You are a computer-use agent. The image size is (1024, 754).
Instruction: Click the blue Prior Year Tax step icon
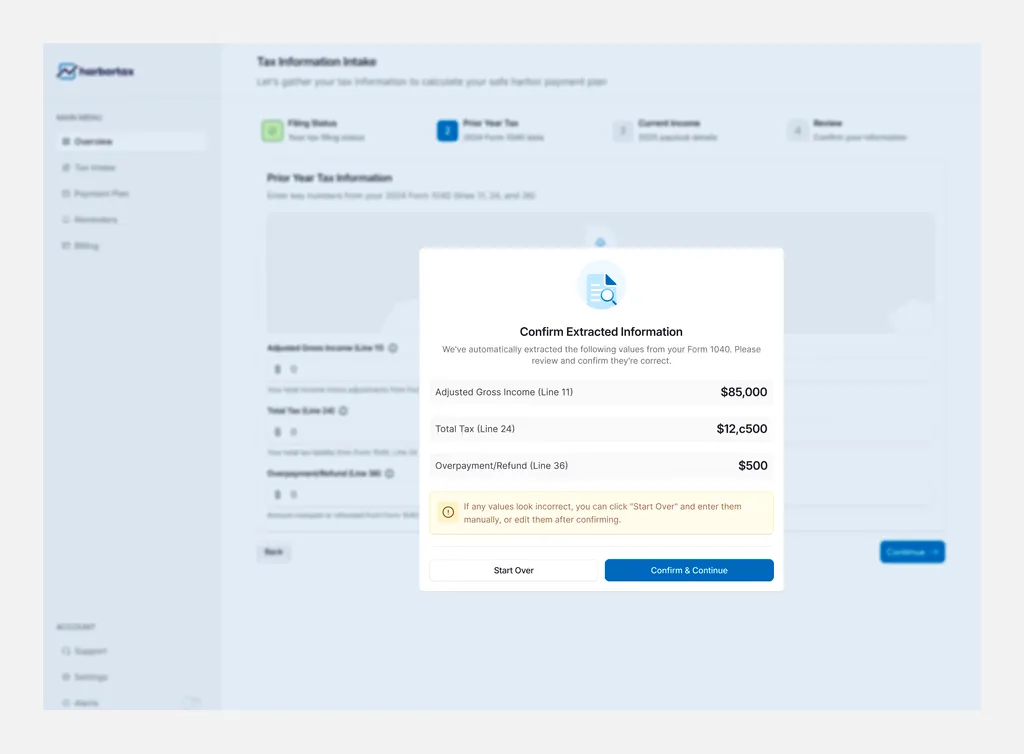tap(447, 131)
